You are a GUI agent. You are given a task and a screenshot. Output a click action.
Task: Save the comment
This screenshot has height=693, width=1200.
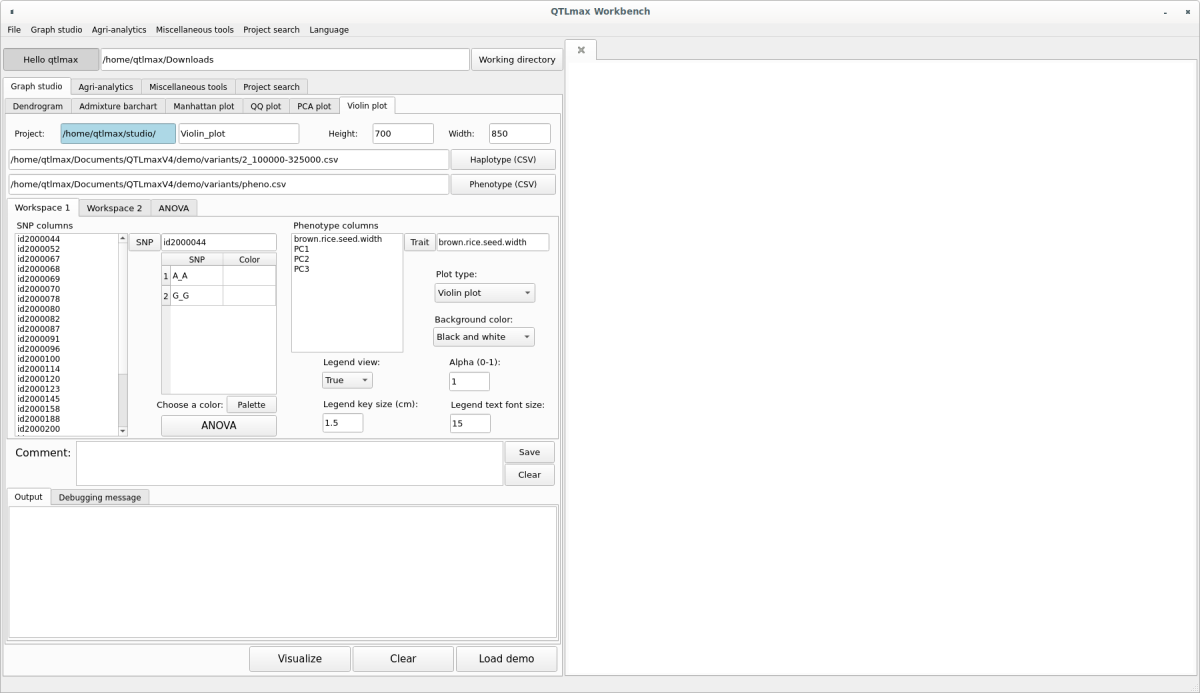coord(529,452)
